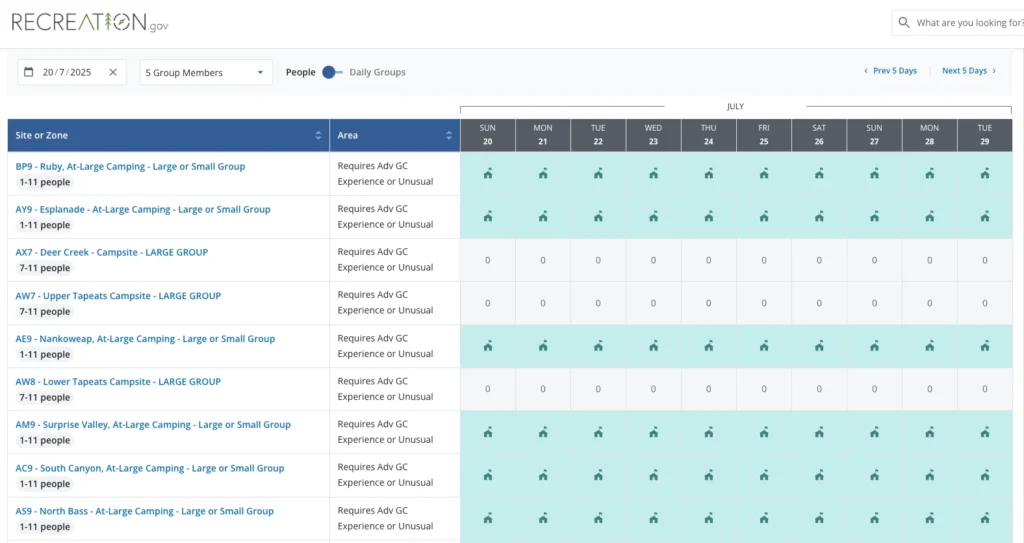
Task: Clear the date with the X icon
Action: click(x=113, y=72)
